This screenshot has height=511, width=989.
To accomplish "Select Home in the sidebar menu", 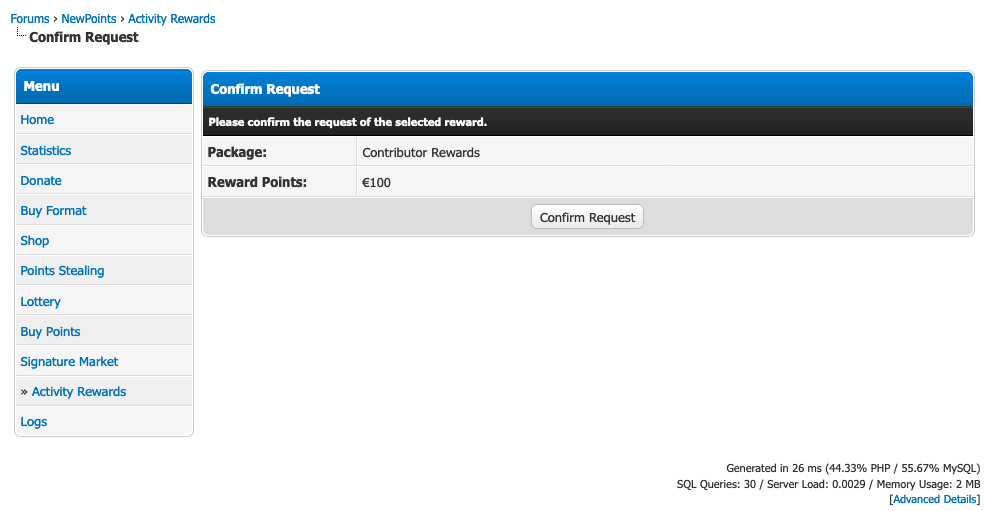I will pyautogui.click(x=37, y=120).
